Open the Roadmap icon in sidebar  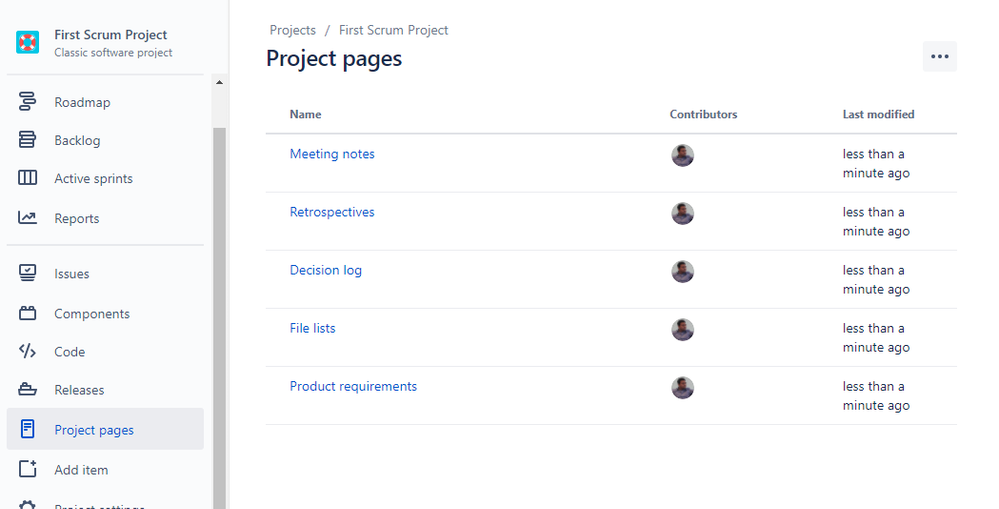coord(27,101)
